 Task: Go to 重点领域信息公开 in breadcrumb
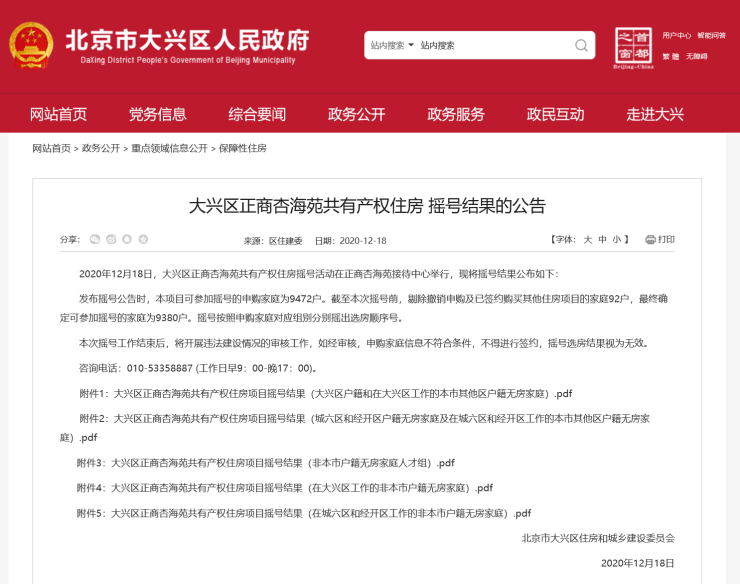[169, 148]
